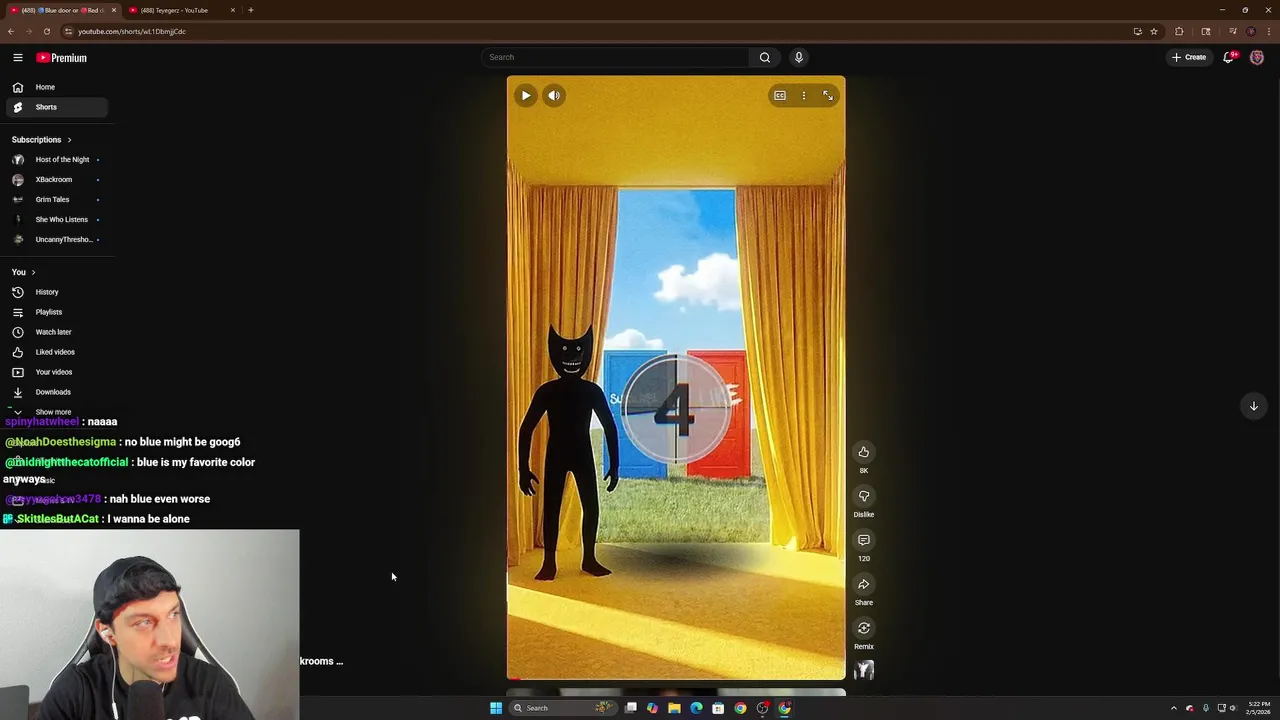Viewport: 1280px width, 720px height.
Task: Share this Short
Action: pos(864,584)
